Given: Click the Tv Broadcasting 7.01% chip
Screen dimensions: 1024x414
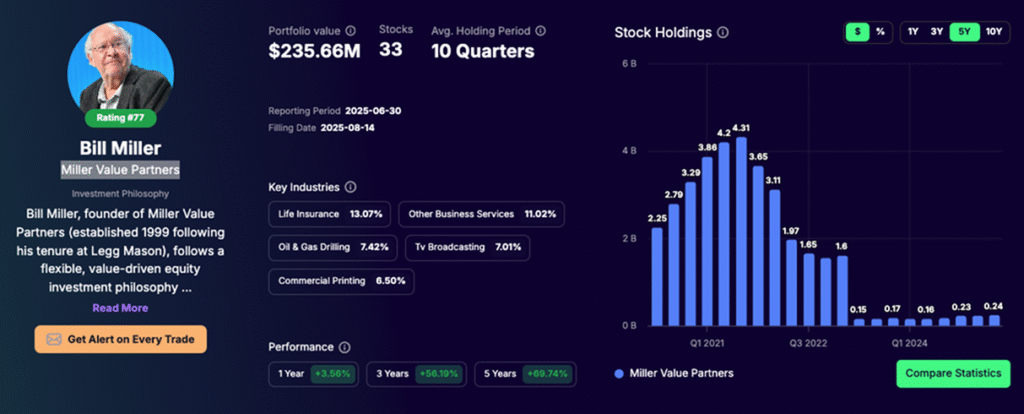Looking at the screenshot, I should (468, 247).
